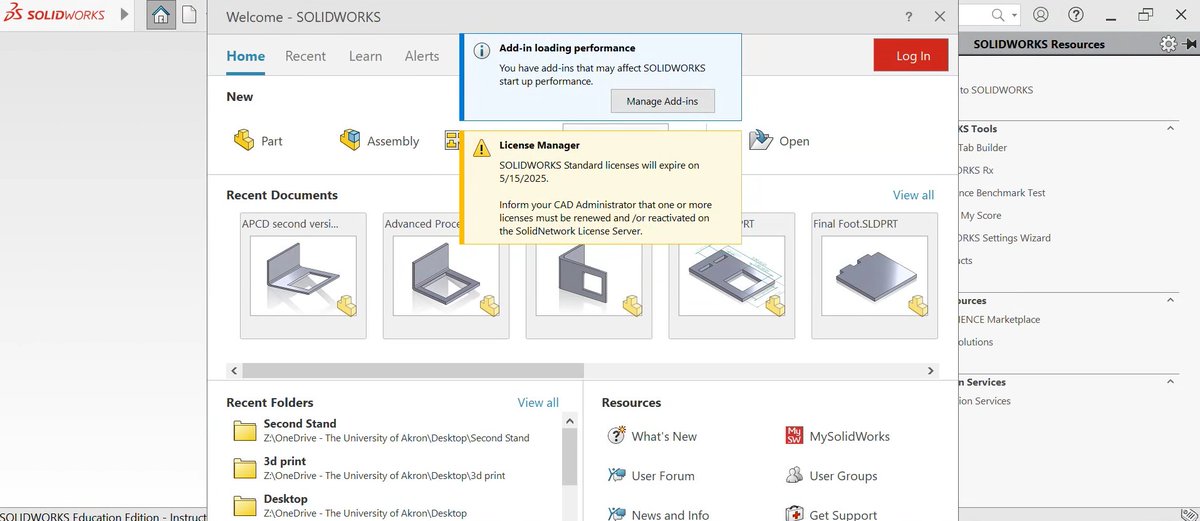Open the search options dropdown arrow
Screen dimensions: 1200x521
pos(1014,15)
